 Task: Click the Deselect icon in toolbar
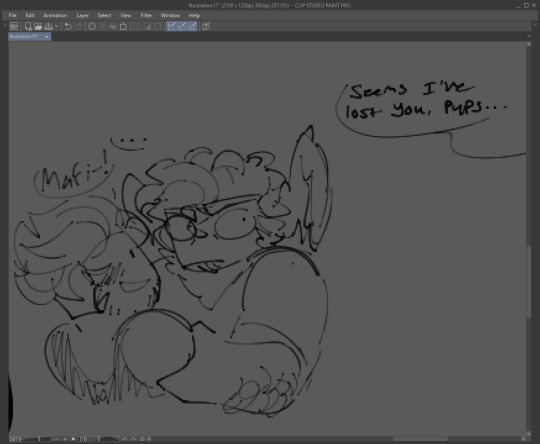137,26
